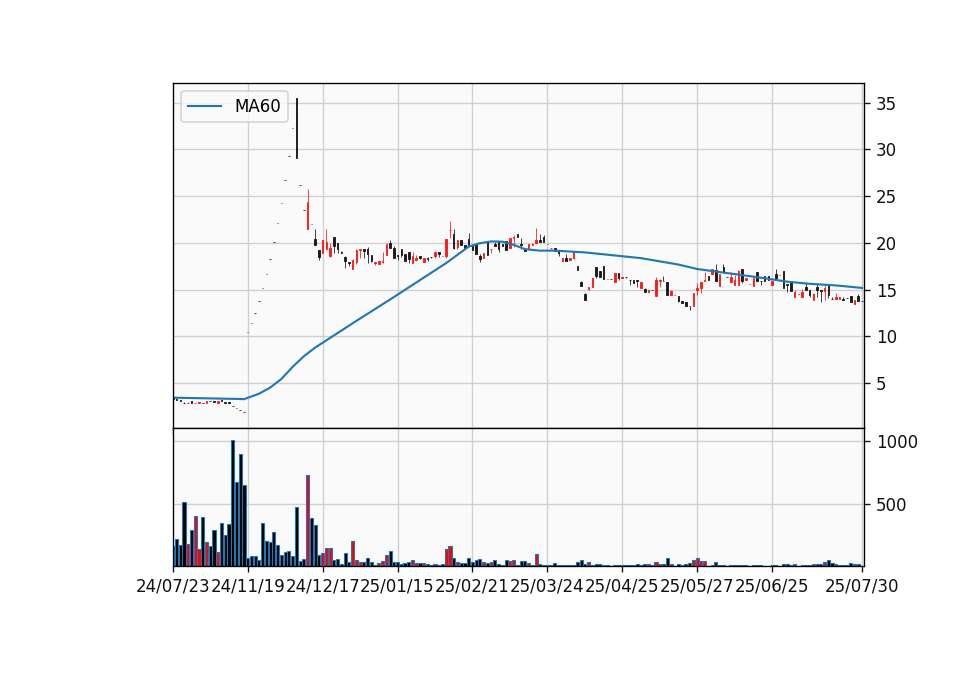Click the tallest volume bar near 1000

pyautogui.click(x=233, y=503)
